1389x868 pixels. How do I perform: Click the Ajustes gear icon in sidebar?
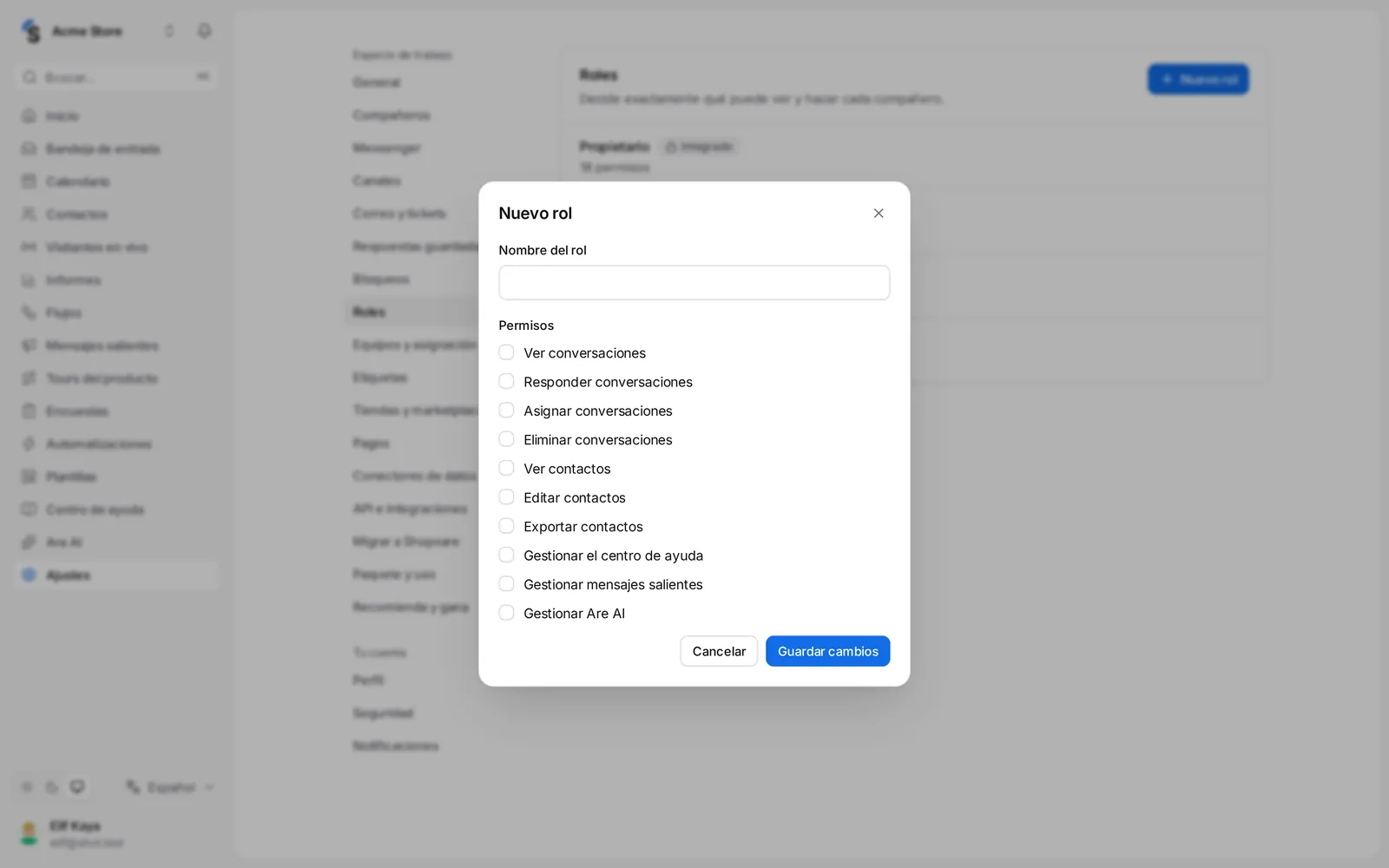pyautogui.click(x=29, y=575)
